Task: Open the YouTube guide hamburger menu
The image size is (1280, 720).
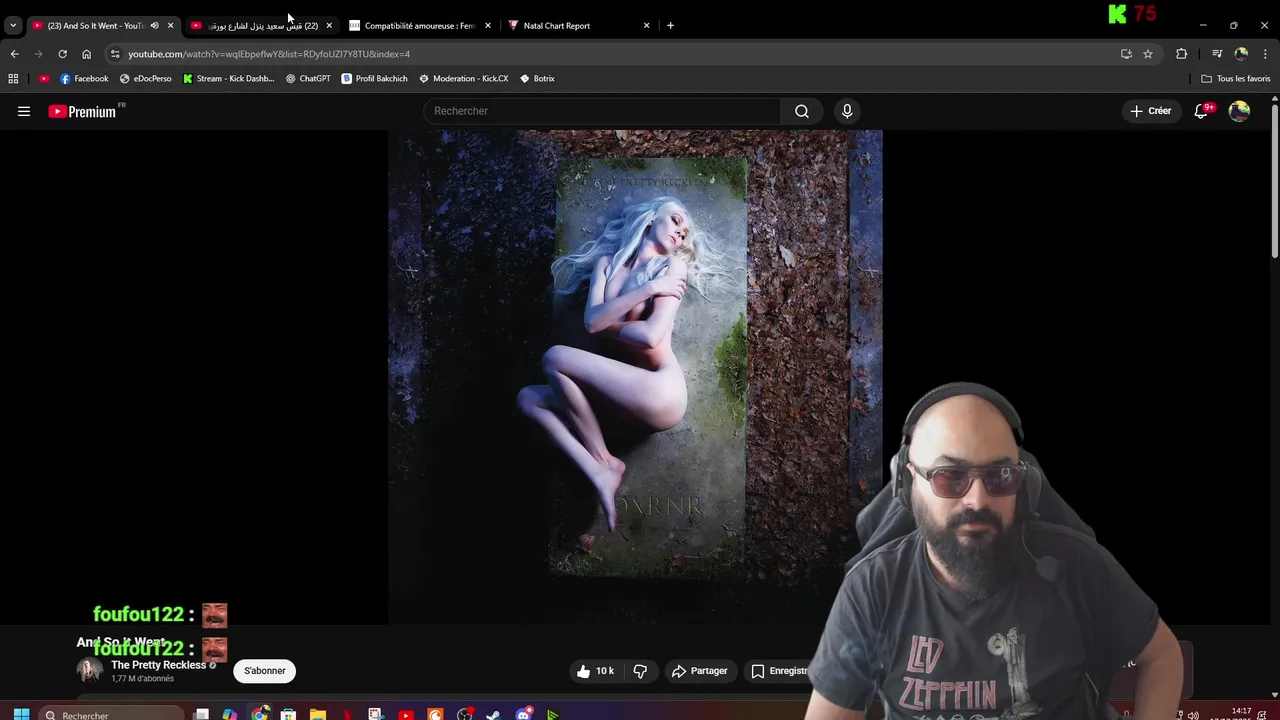Action: [24, 111]
